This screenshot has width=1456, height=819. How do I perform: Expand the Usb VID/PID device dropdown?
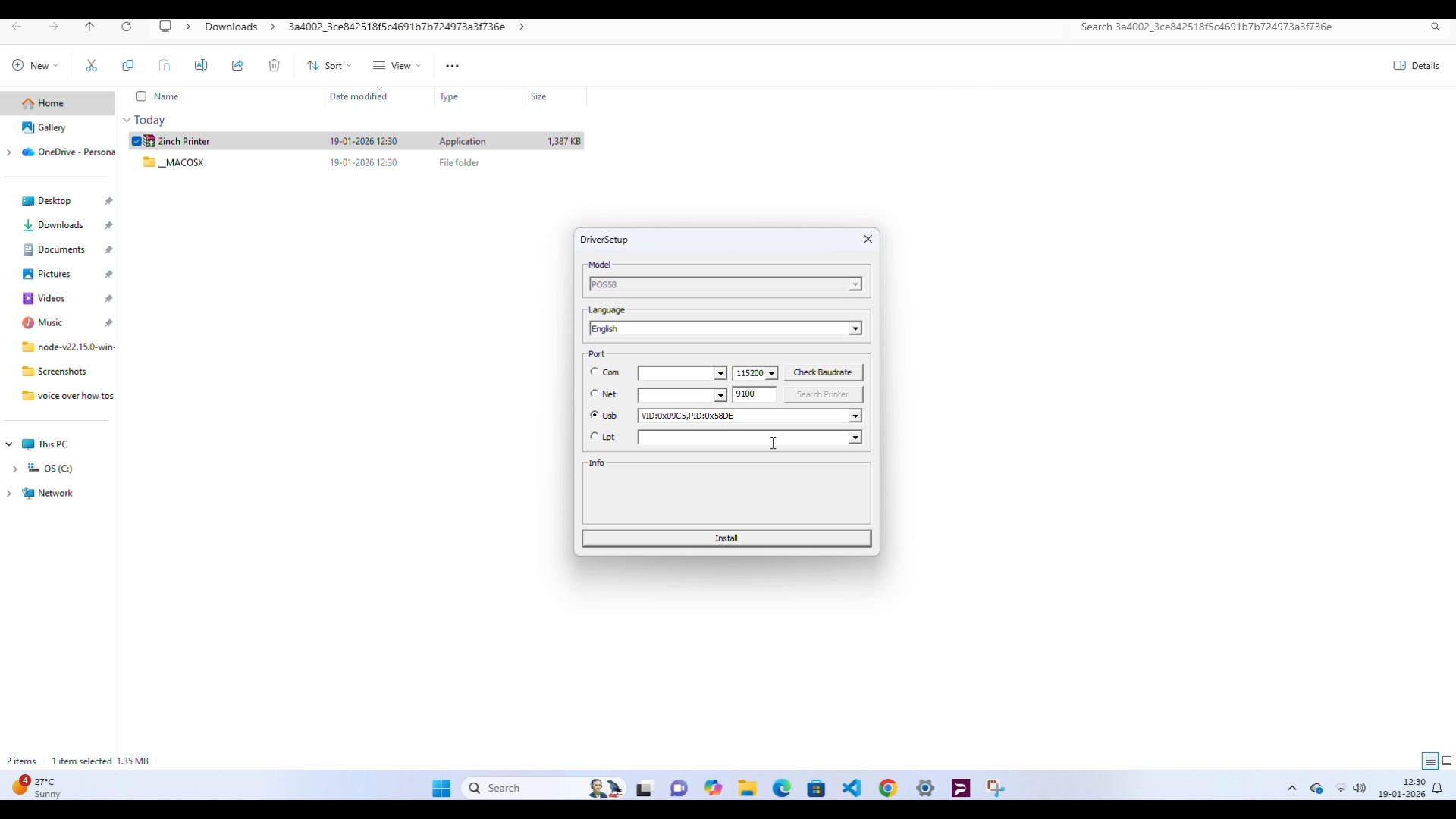855,416
